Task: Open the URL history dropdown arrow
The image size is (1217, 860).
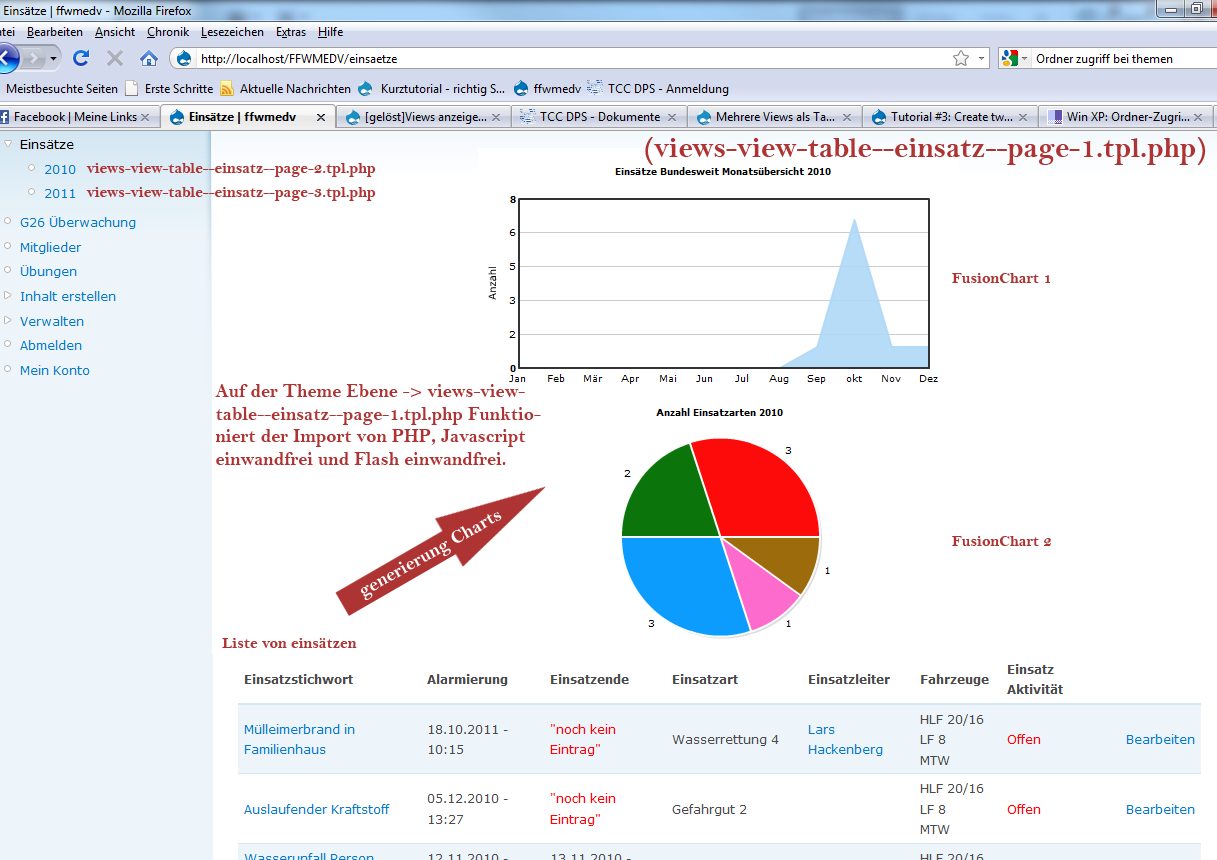Action: pyautogui.click(x=981, y=58)
